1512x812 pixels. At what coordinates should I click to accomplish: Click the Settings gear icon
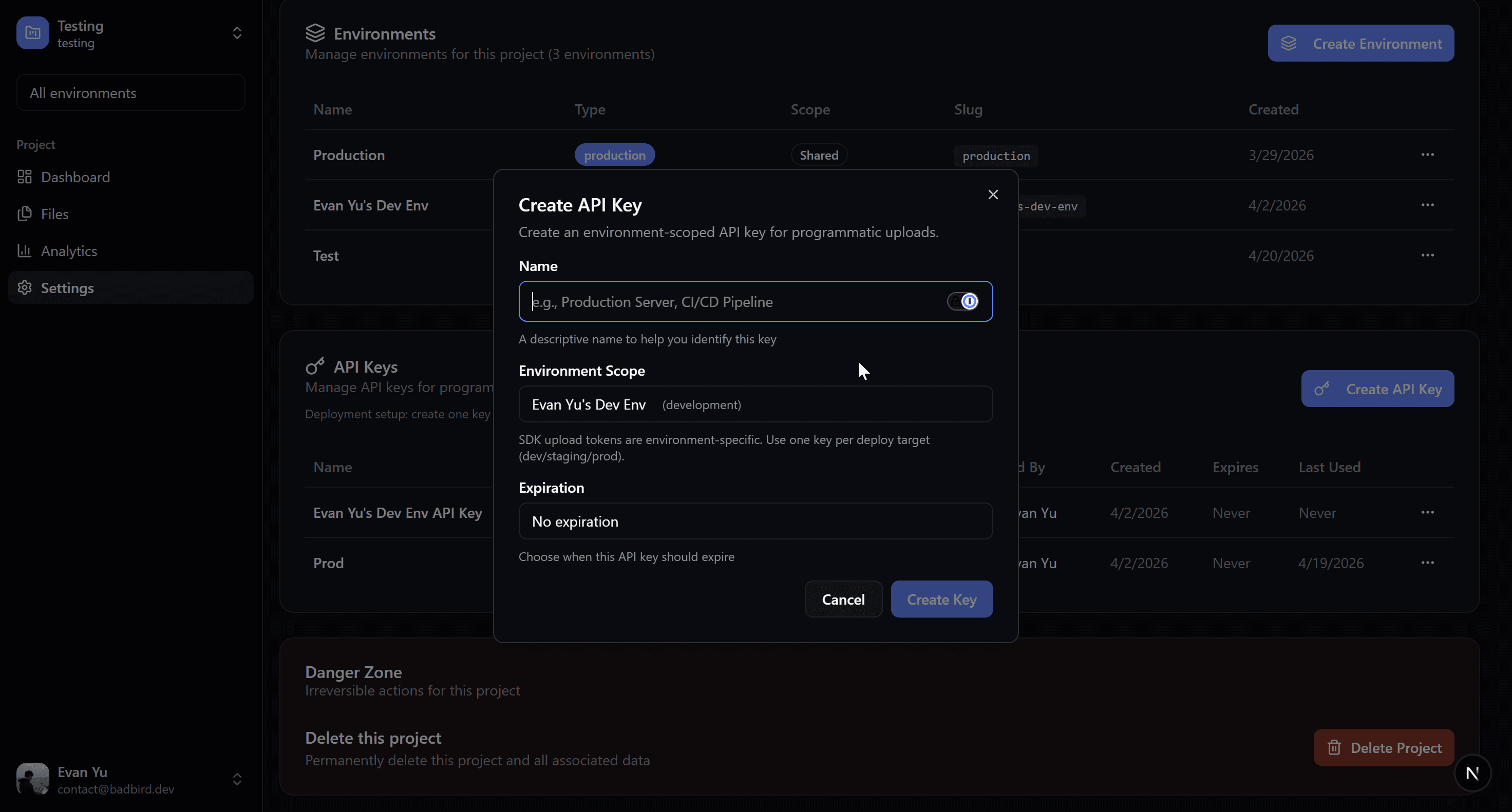(25, 288)
